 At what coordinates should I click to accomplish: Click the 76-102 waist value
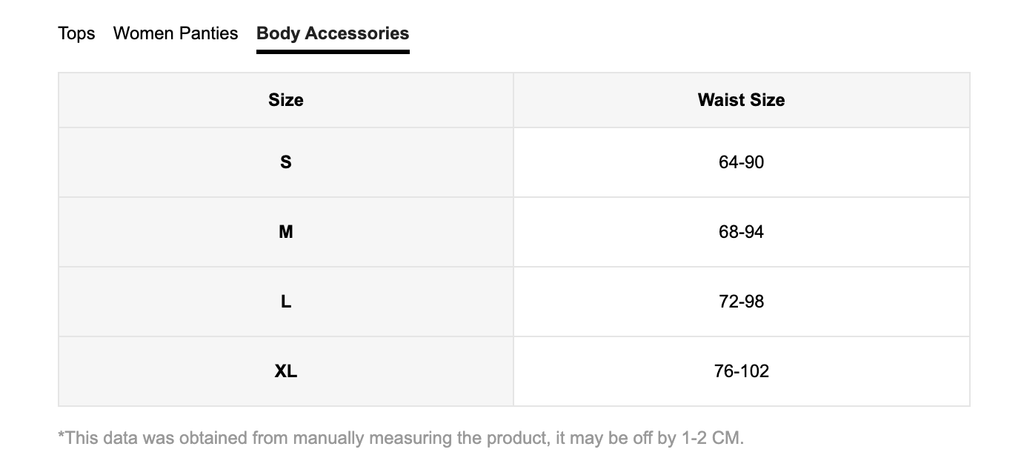pyautogui.click(x=741, y=371)
